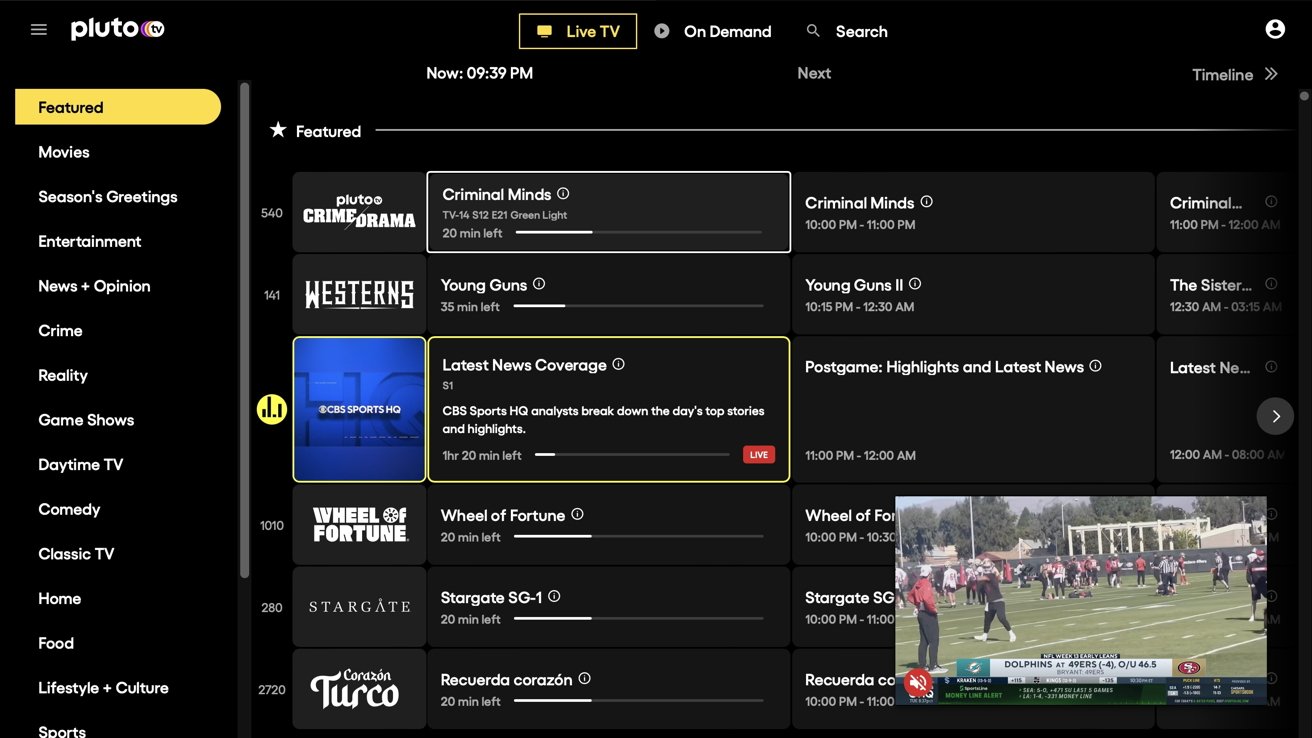Switch to Live TV tab

coord(578,31)
